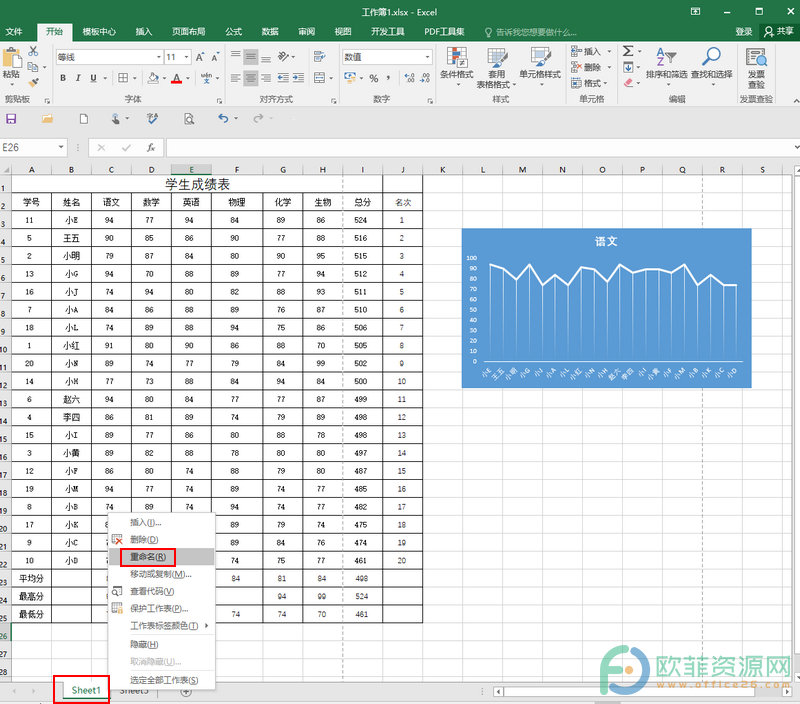This screenshot has height=704, width=800.
Task: Click the Undo arrow
Action: (223, 118)
